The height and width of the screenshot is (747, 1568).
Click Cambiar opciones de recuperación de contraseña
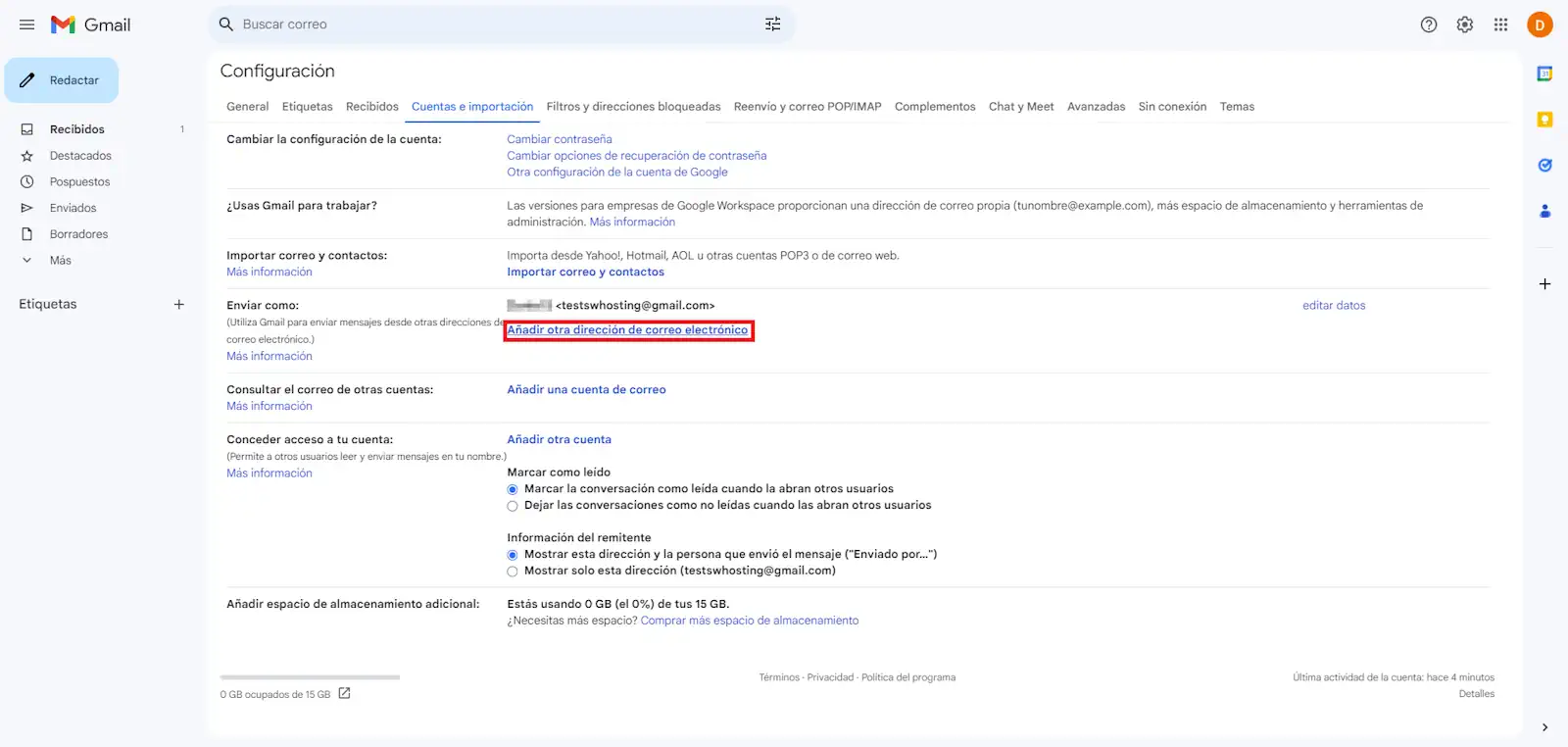(x=637, y=156)
